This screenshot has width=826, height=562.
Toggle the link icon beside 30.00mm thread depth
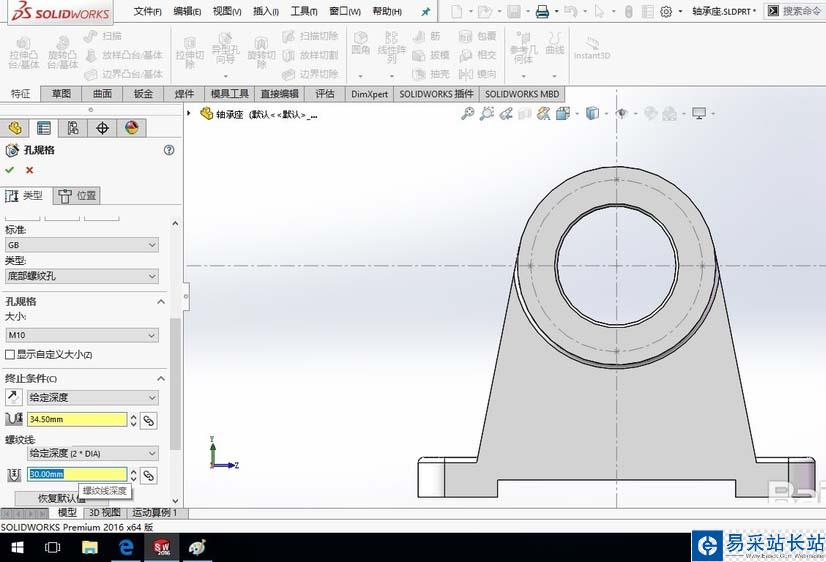[x=148, y=475]
